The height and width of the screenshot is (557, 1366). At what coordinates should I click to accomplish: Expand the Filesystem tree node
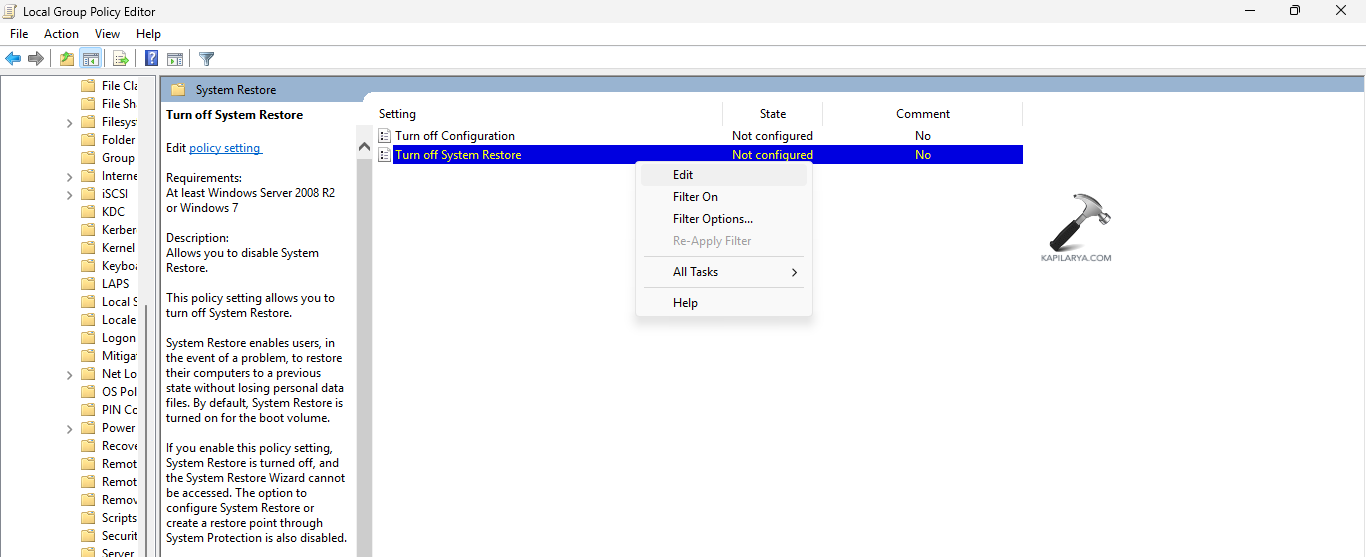(69, 122)
